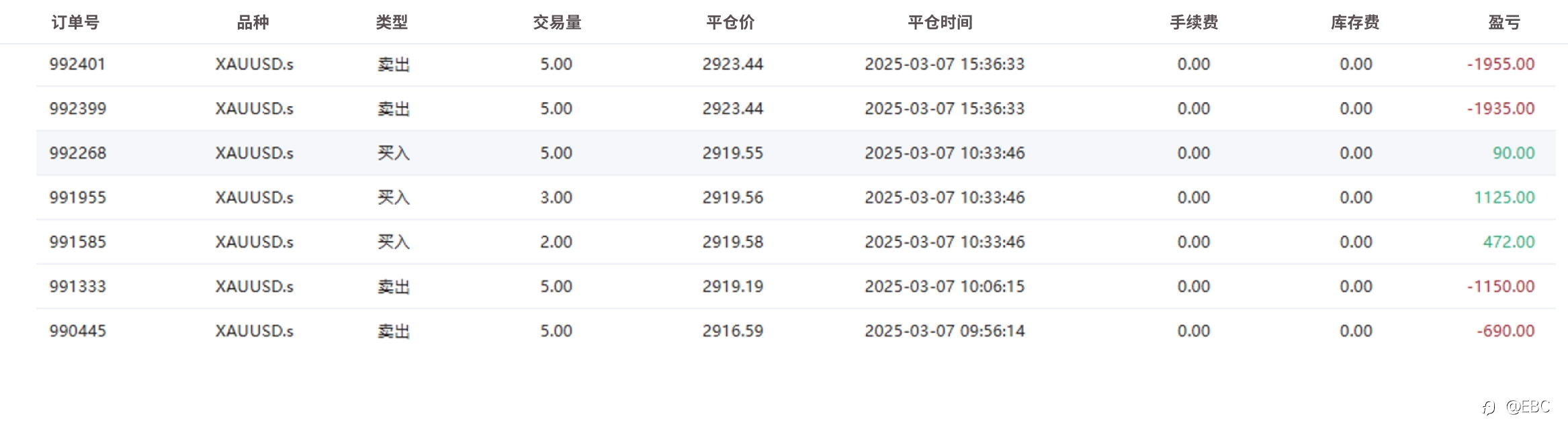Click the 盈亏 column header
The image size is (1568, 433).
(x=1504, y=23)
